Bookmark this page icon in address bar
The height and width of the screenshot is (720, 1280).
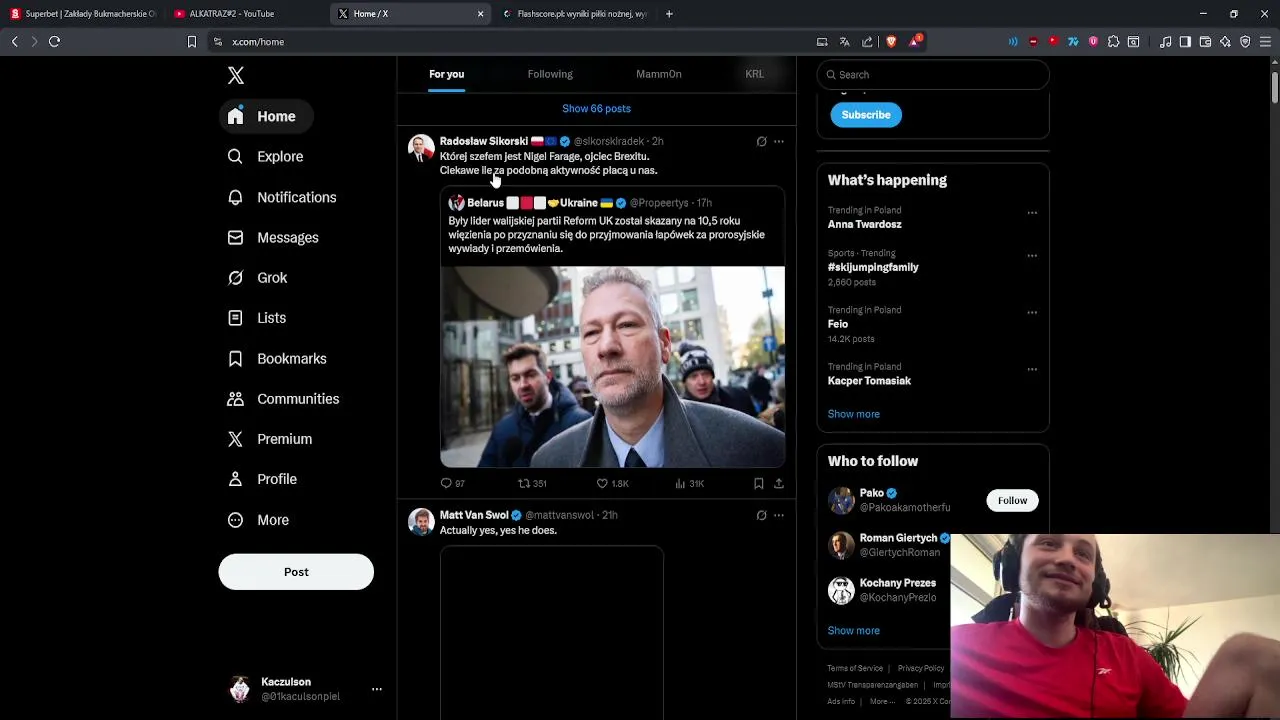[x=192, y=42]
